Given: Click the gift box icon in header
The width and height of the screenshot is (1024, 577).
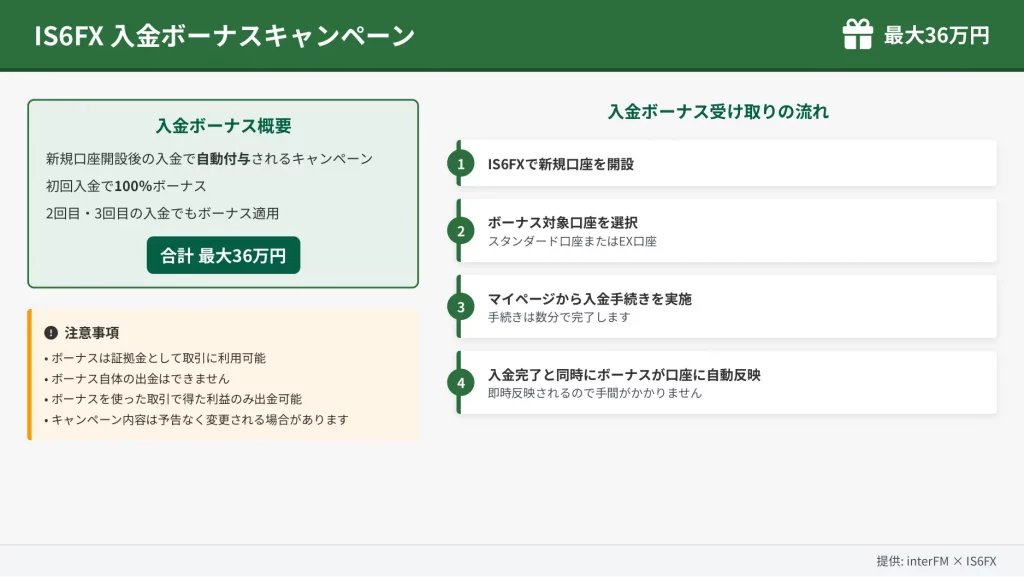Looking at the screenshot, I should (857, 35).
